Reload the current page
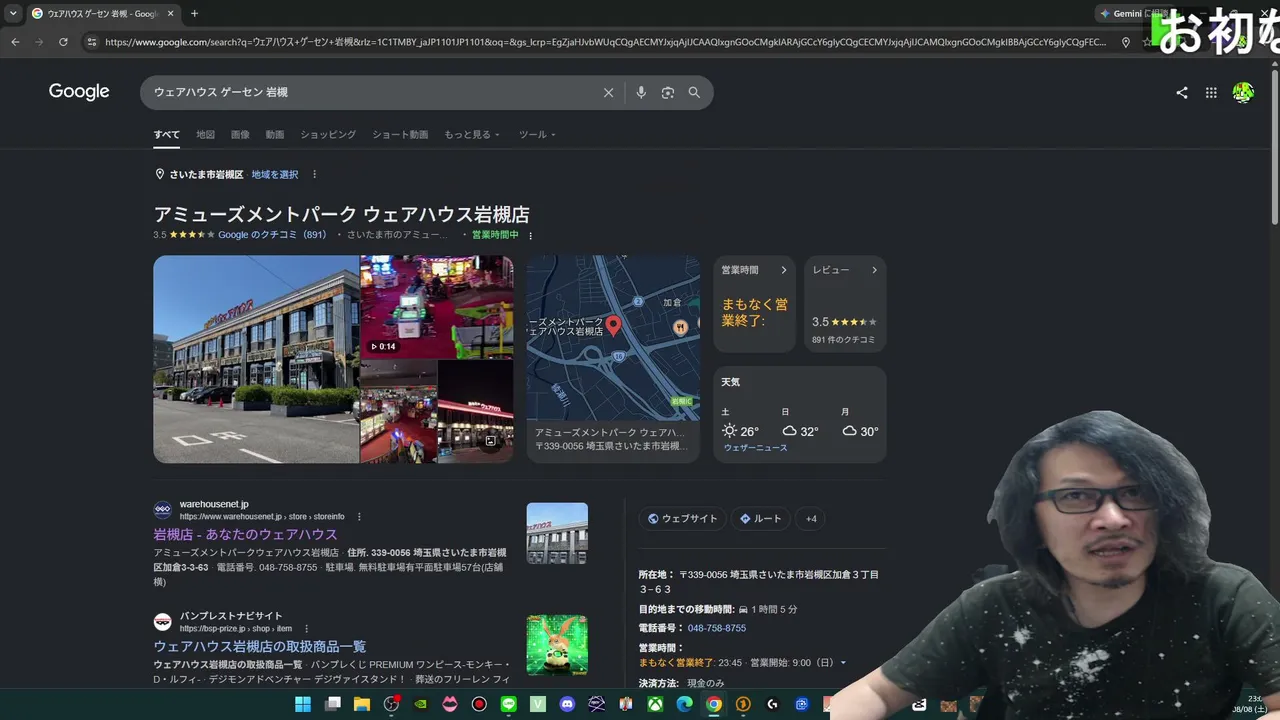 tap(63, 42)
